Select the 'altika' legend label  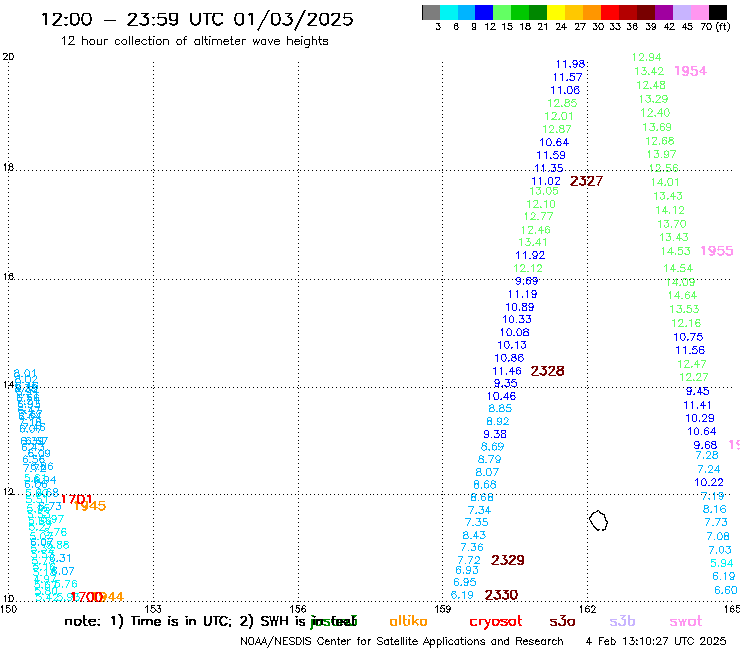tap(408, 621)
